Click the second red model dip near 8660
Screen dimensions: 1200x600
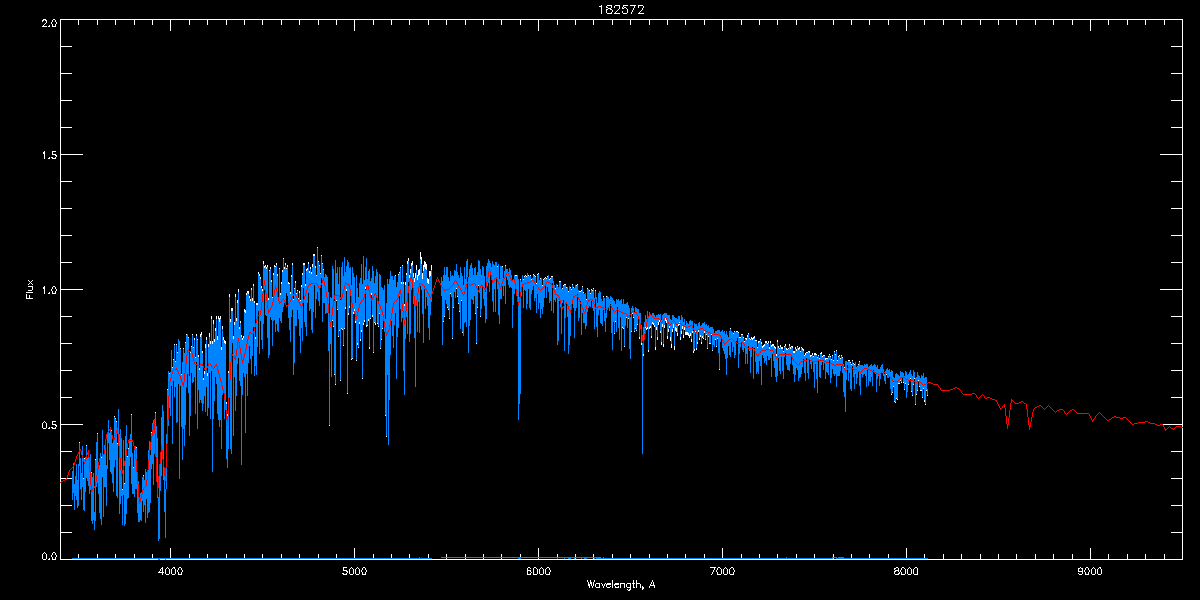[1029, 427]
